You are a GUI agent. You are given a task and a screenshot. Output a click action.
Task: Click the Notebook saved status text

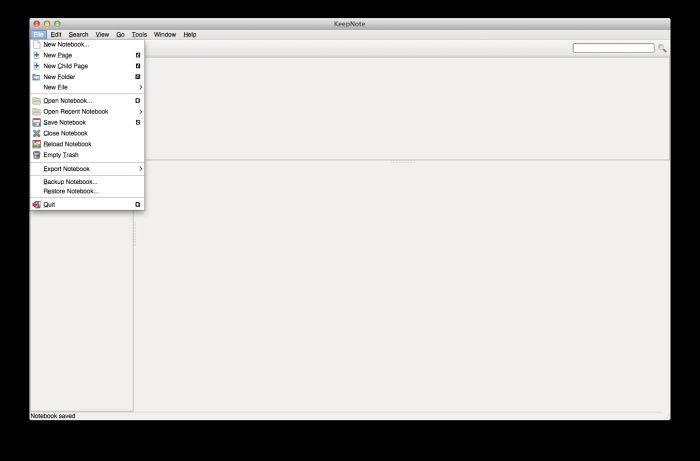[53, 416]
